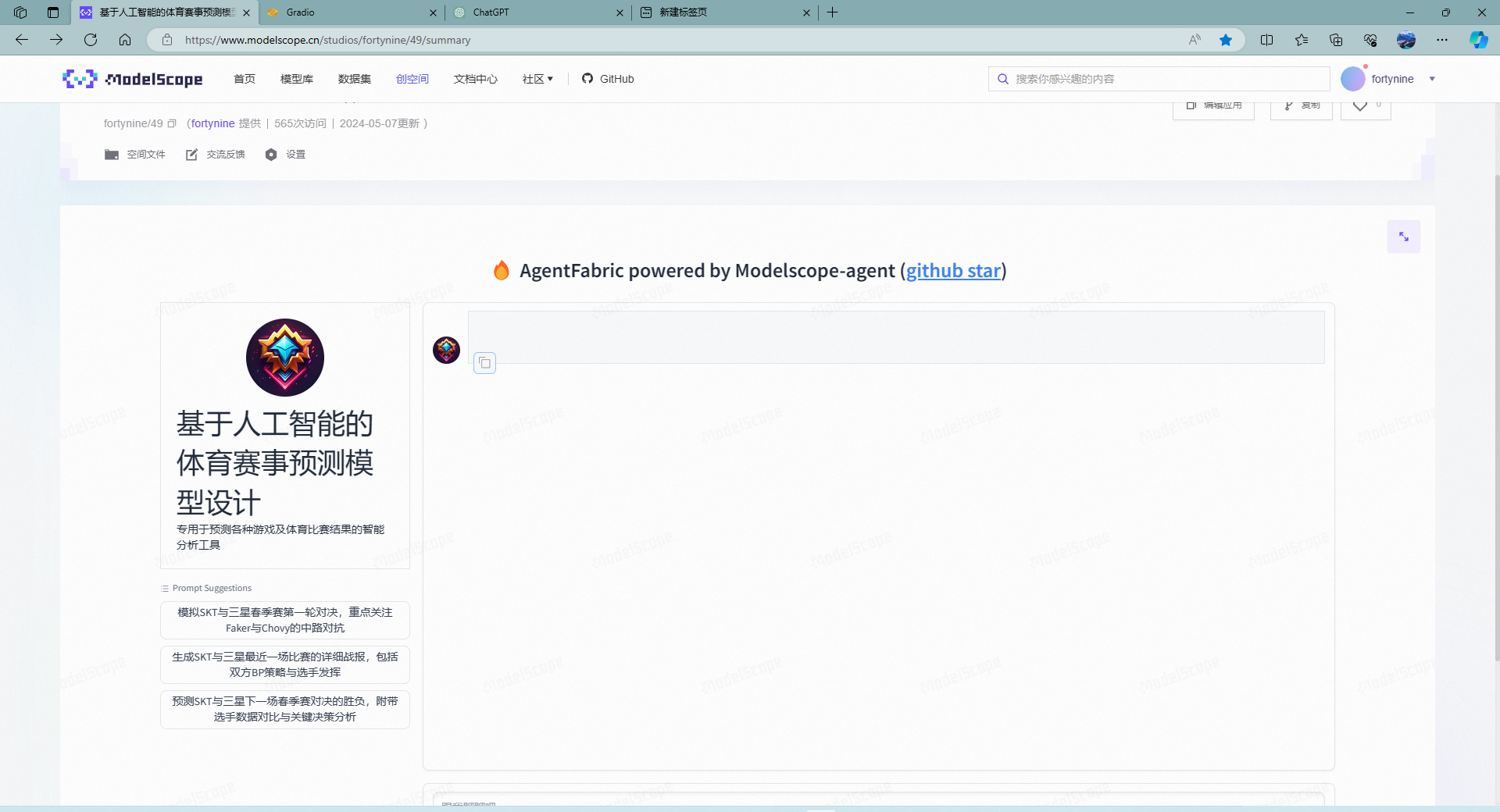Switch to the ChatGPT tab

[x=537, y=12]
